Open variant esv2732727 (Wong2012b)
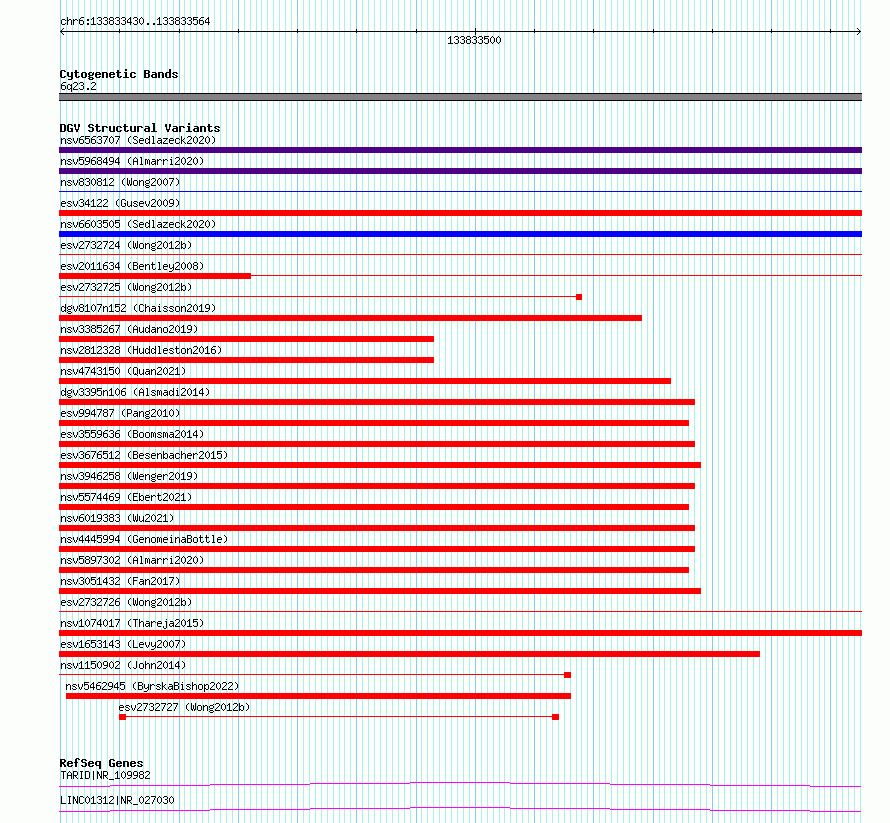The image size is (890, 823). (x=184, y=707)
